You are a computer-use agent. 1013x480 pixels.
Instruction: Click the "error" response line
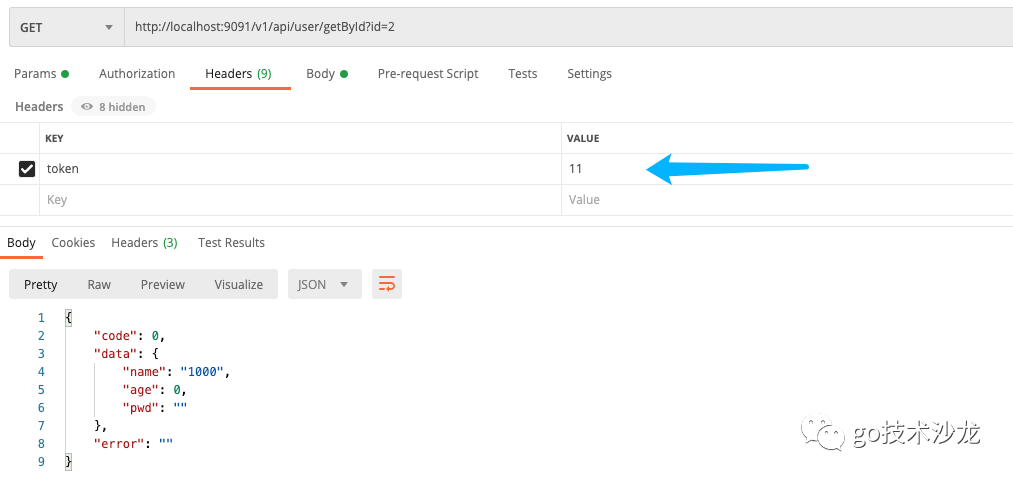click(x=134, y=444)
